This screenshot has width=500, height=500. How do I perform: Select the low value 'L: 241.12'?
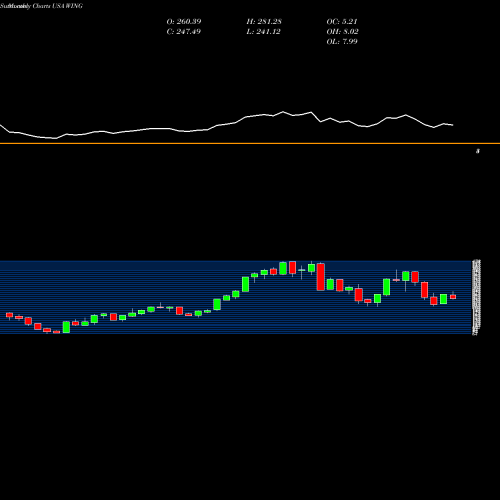(x=263, y=32)
